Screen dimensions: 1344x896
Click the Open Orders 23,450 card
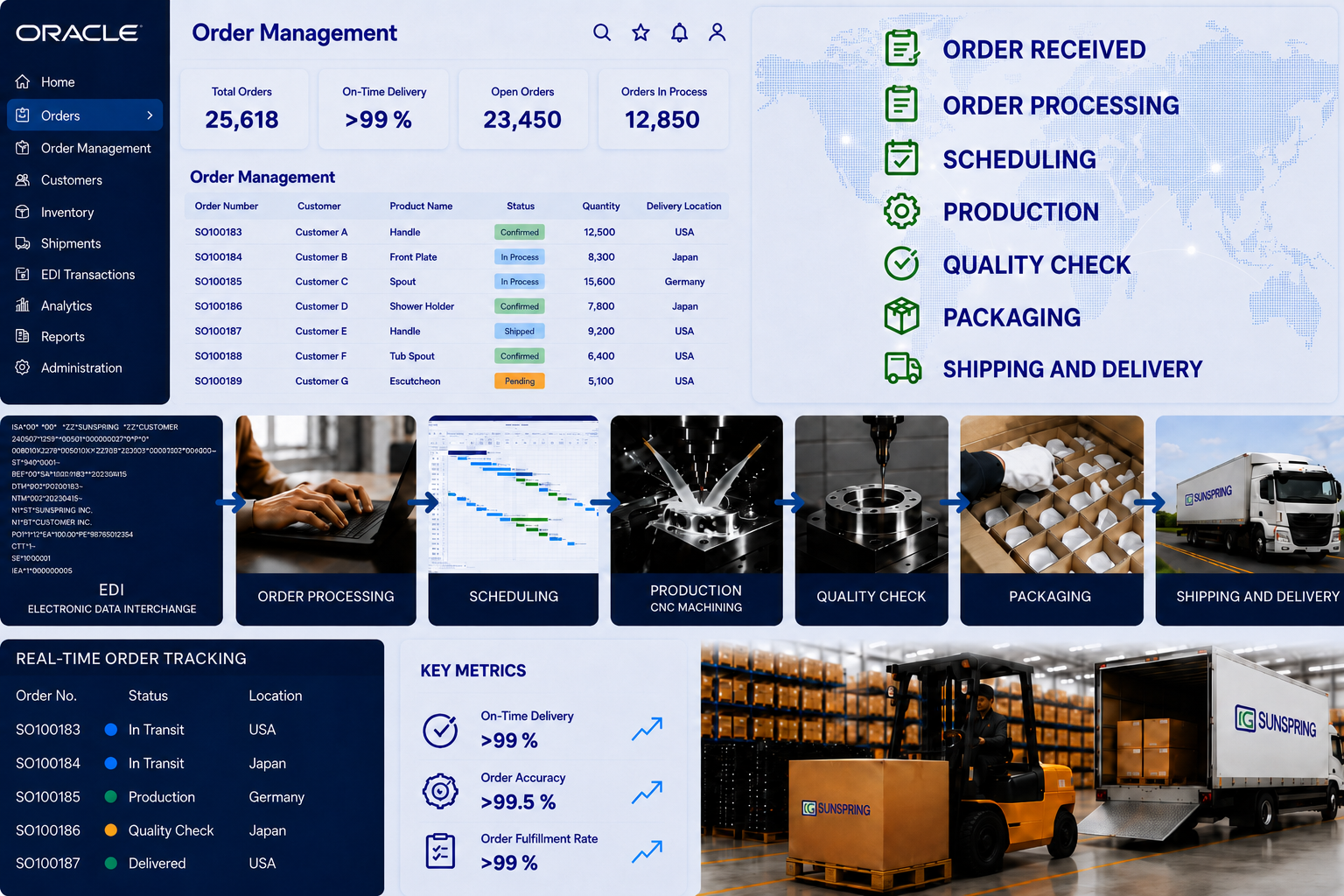coord(522,109)
